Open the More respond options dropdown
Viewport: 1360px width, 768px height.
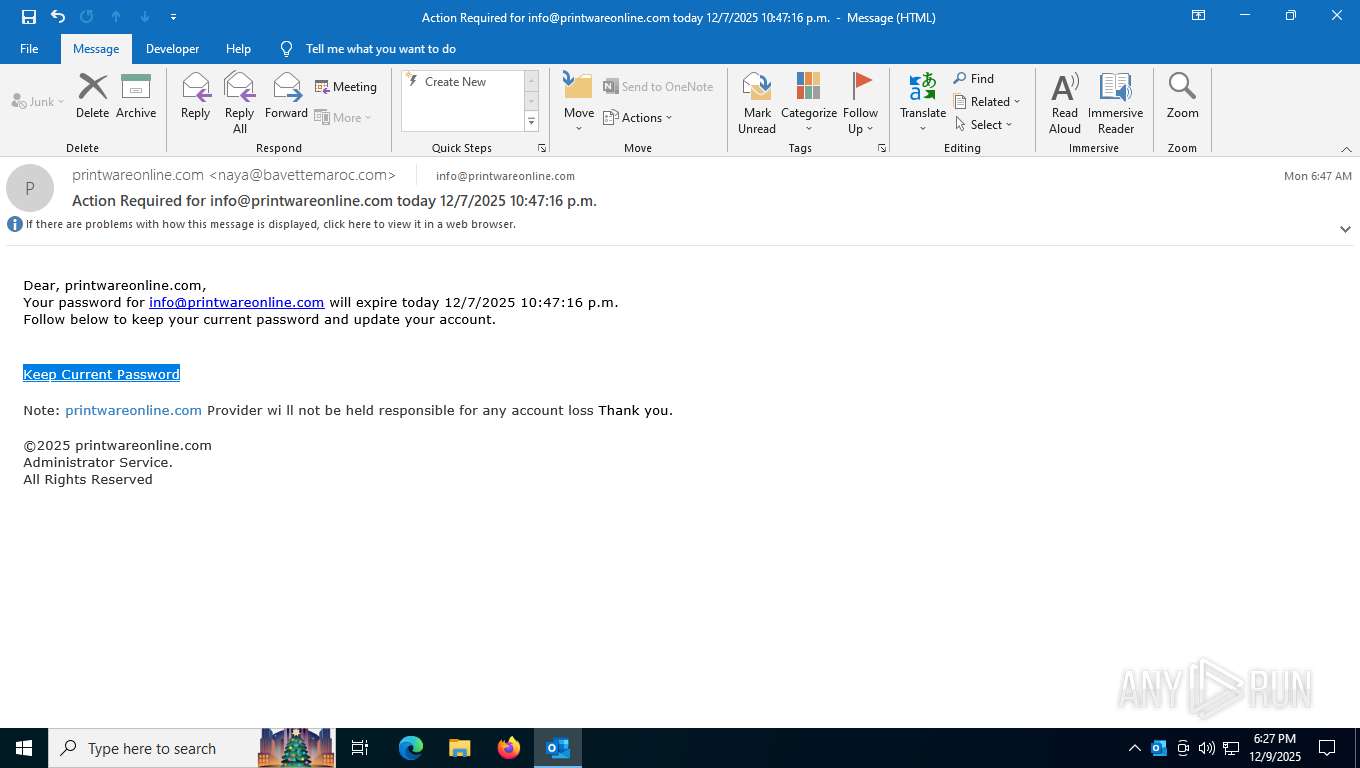(x=343, y=117)
